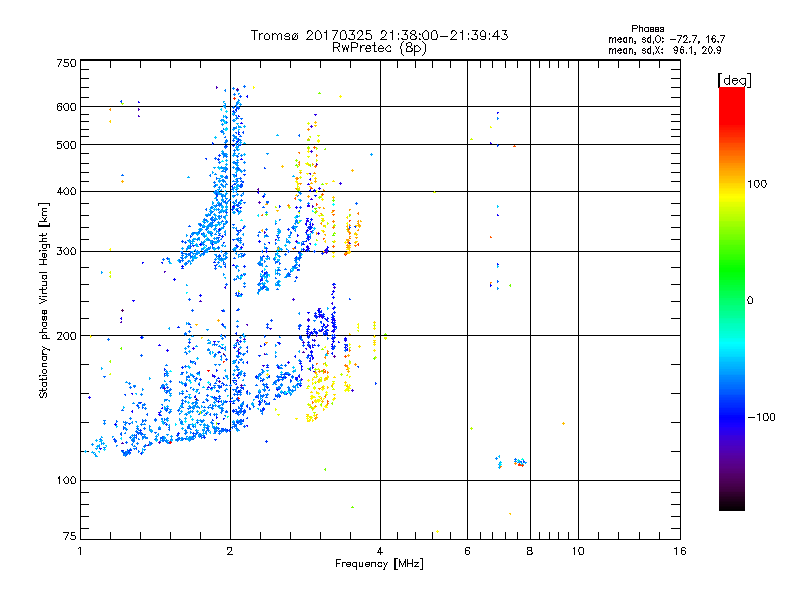
Task: Select the 'mean, sd,X: 96.1, 20.9' line
Action: (664, 50)
